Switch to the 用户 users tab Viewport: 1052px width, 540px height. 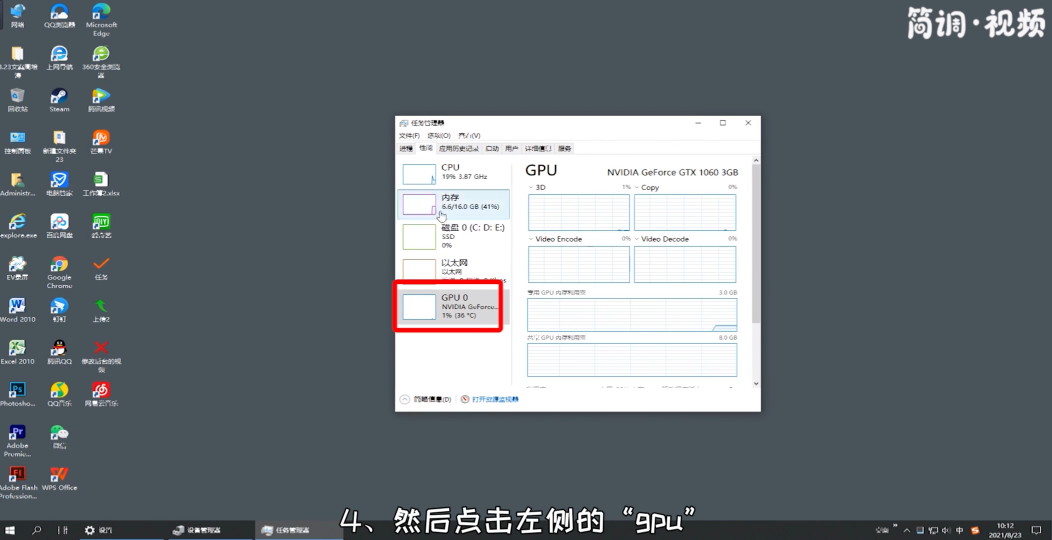coord(511,148)
